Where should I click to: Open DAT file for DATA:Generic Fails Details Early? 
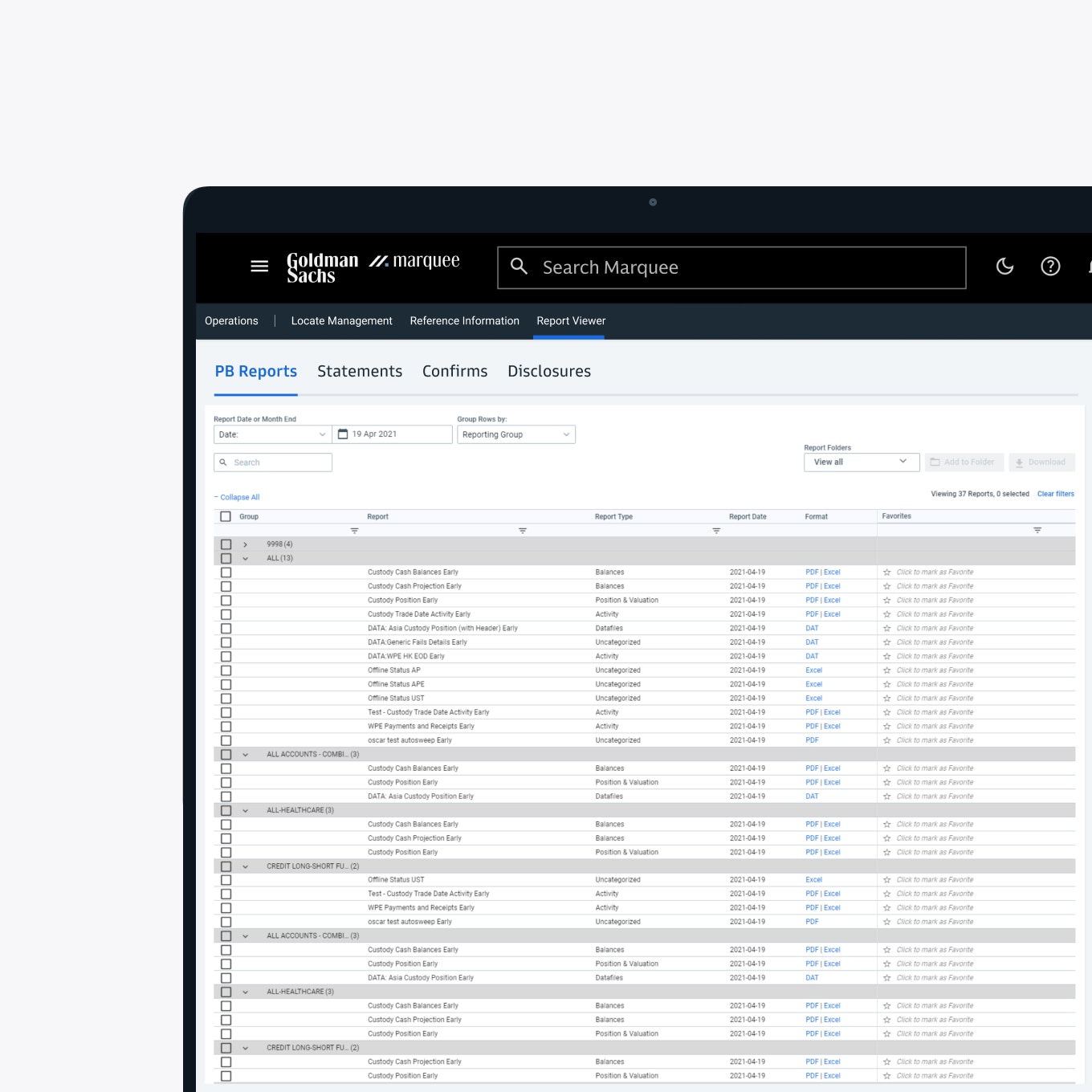tap(812, 642)
